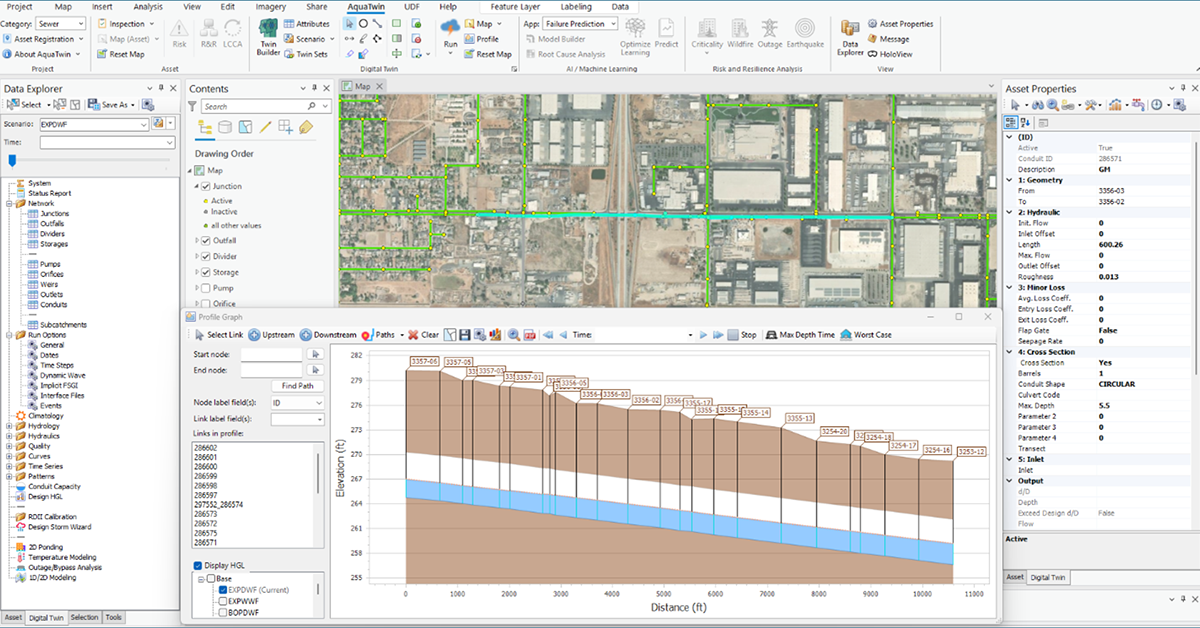1200x628 pixels.
Task: Open the Criticality analysis tool
Action: 707,32
